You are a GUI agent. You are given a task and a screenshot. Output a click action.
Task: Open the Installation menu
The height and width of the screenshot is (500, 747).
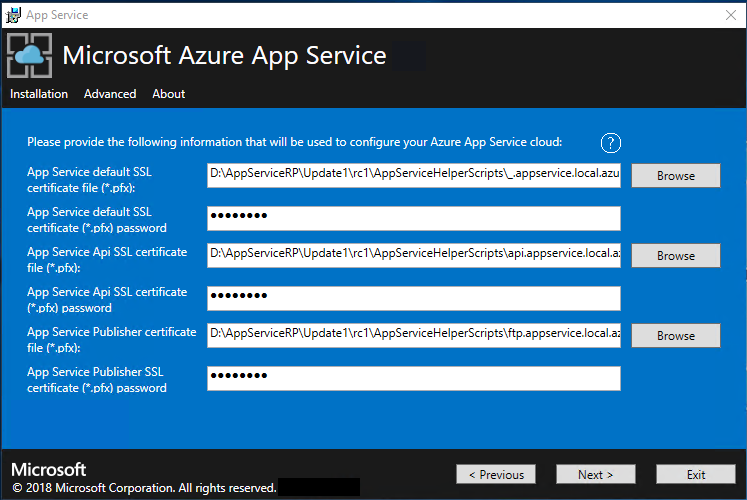click(x=39, y=94)
